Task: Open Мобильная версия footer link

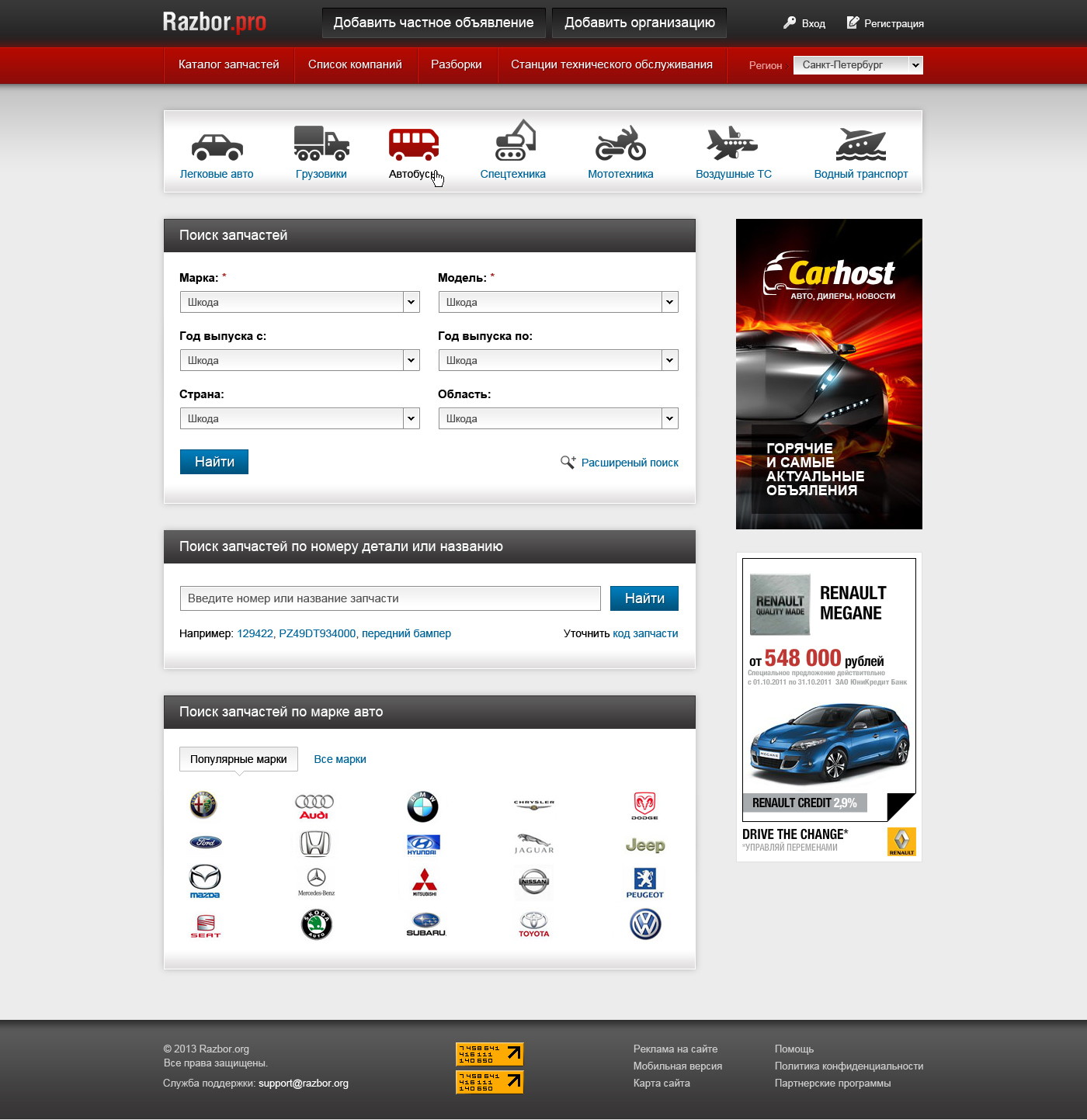Action: tap(678, 1066)
